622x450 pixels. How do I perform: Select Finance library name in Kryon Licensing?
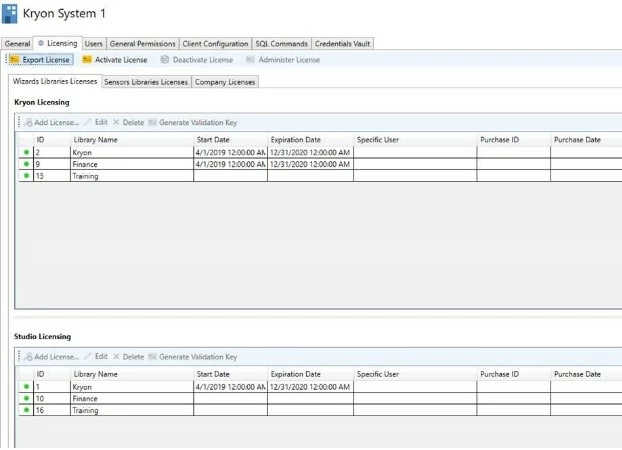85,164
